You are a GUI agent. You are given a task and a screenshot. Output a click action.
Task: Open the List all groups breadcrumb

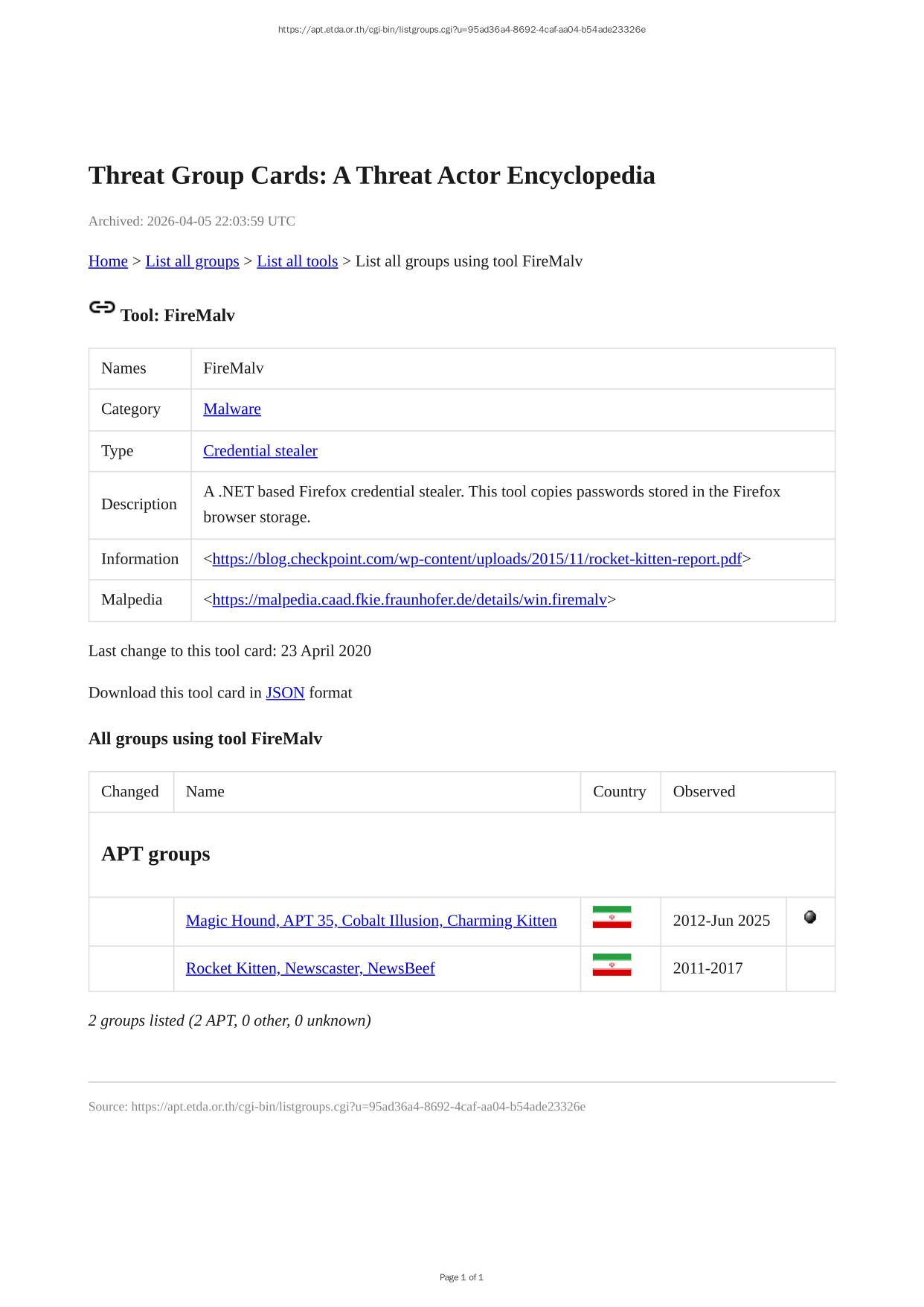[192, 261]
